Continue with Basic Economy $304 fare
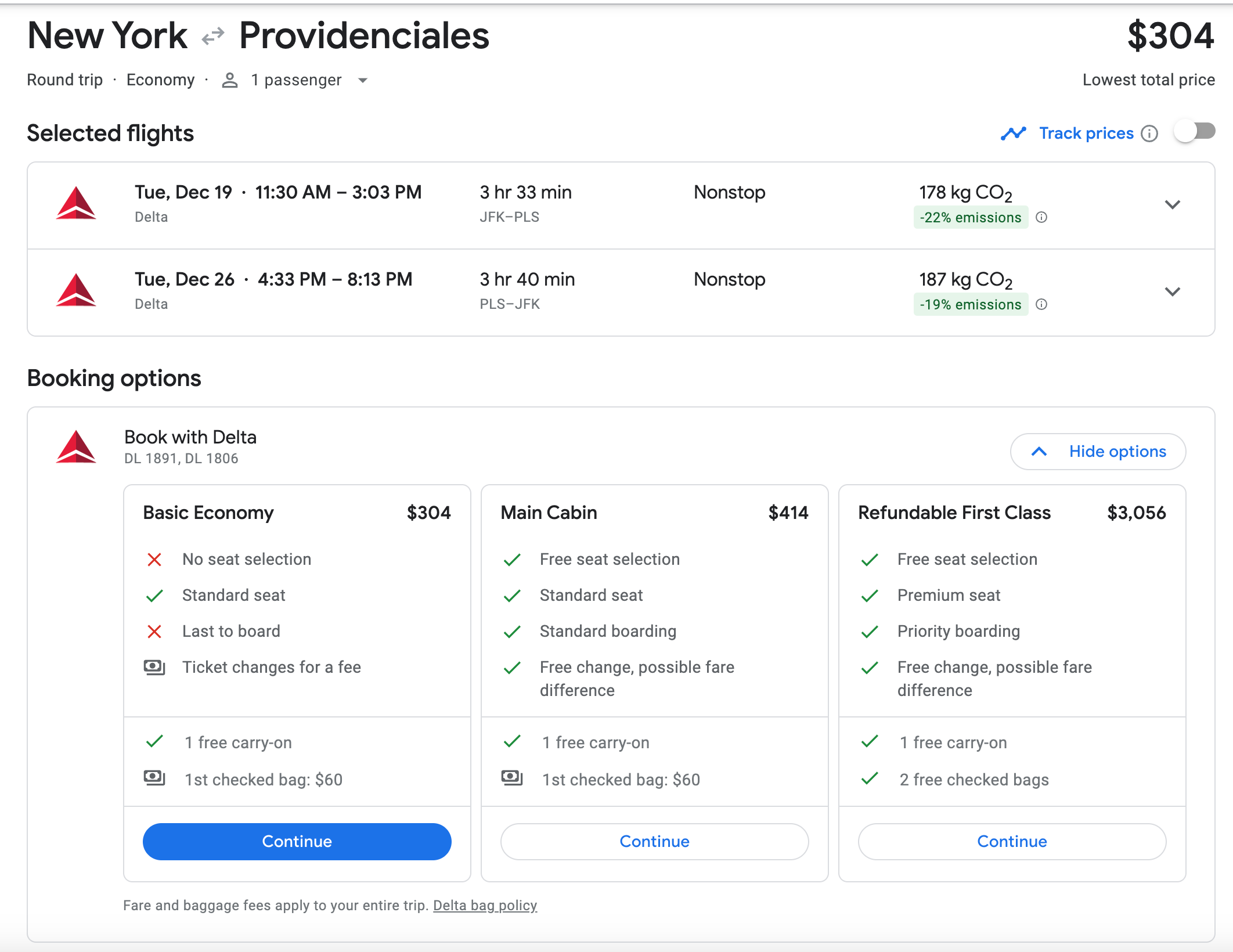1233x952 pixels. pos(297,841)
